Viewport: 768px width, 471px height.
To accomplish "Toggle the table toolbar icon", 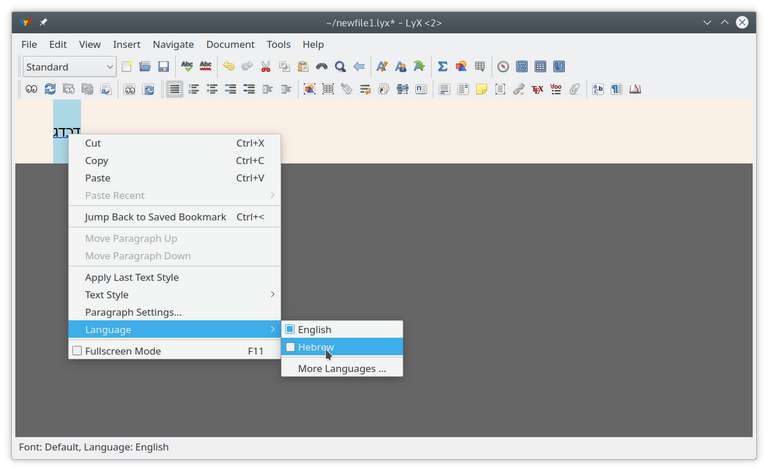I will coord(540,67).
